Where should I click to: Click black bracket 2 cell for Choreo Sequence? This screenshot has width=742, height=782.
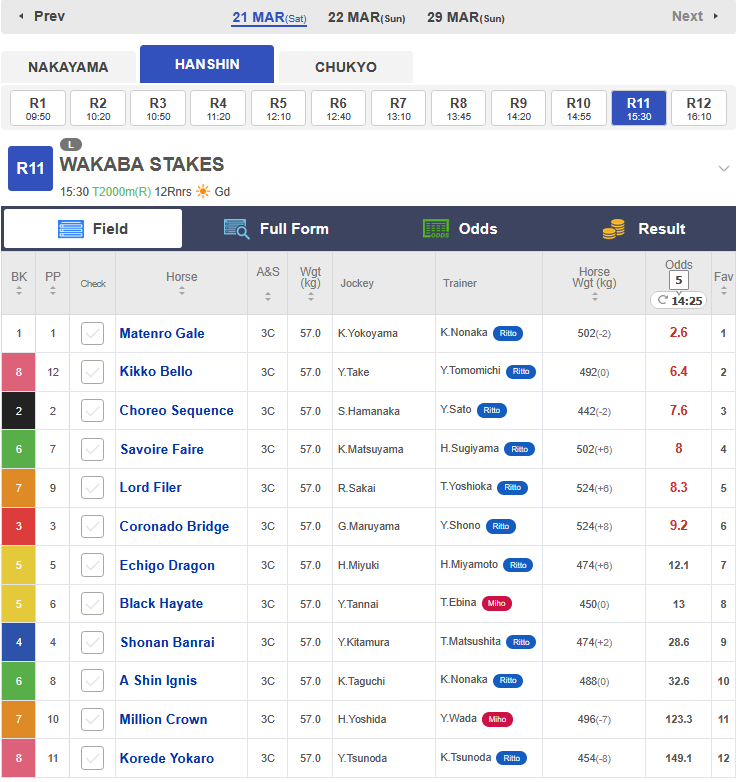point(18,410)
